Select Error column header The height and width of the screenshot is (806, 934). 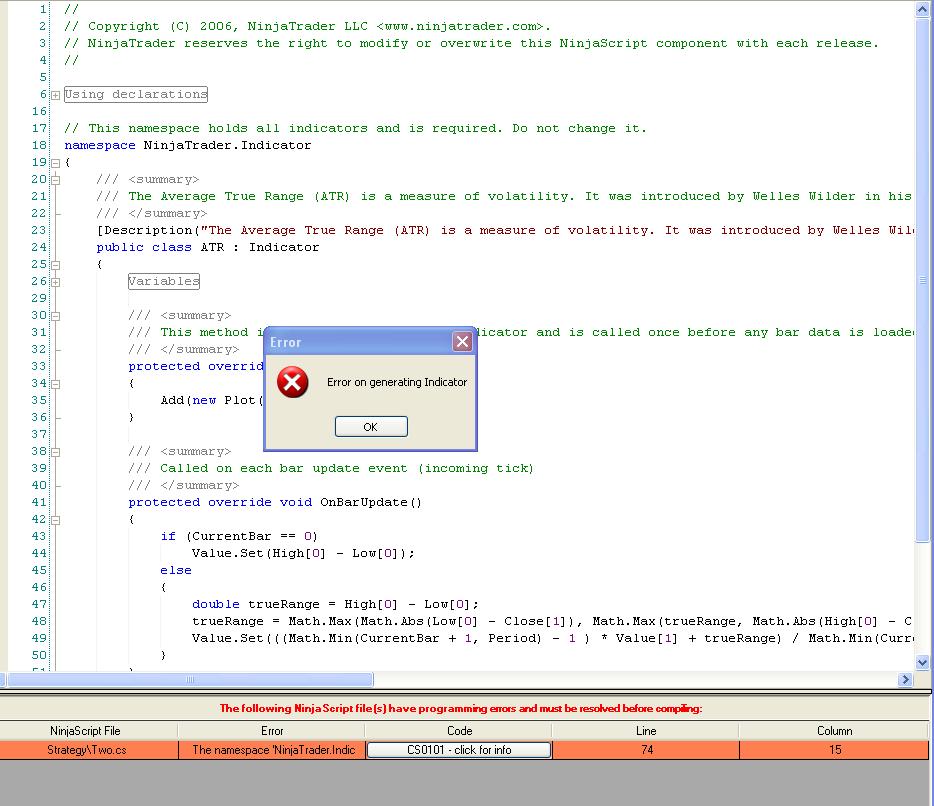[x=272, y=730]
